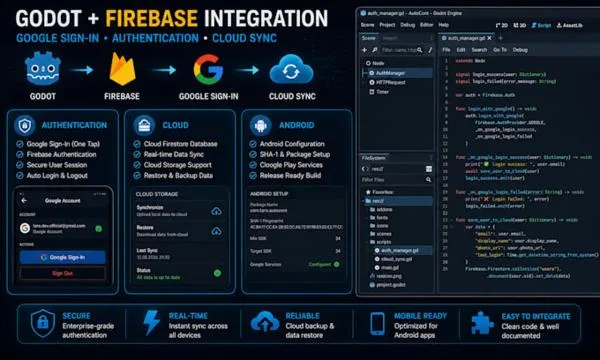Open the Project menu

tap(387, 25)
